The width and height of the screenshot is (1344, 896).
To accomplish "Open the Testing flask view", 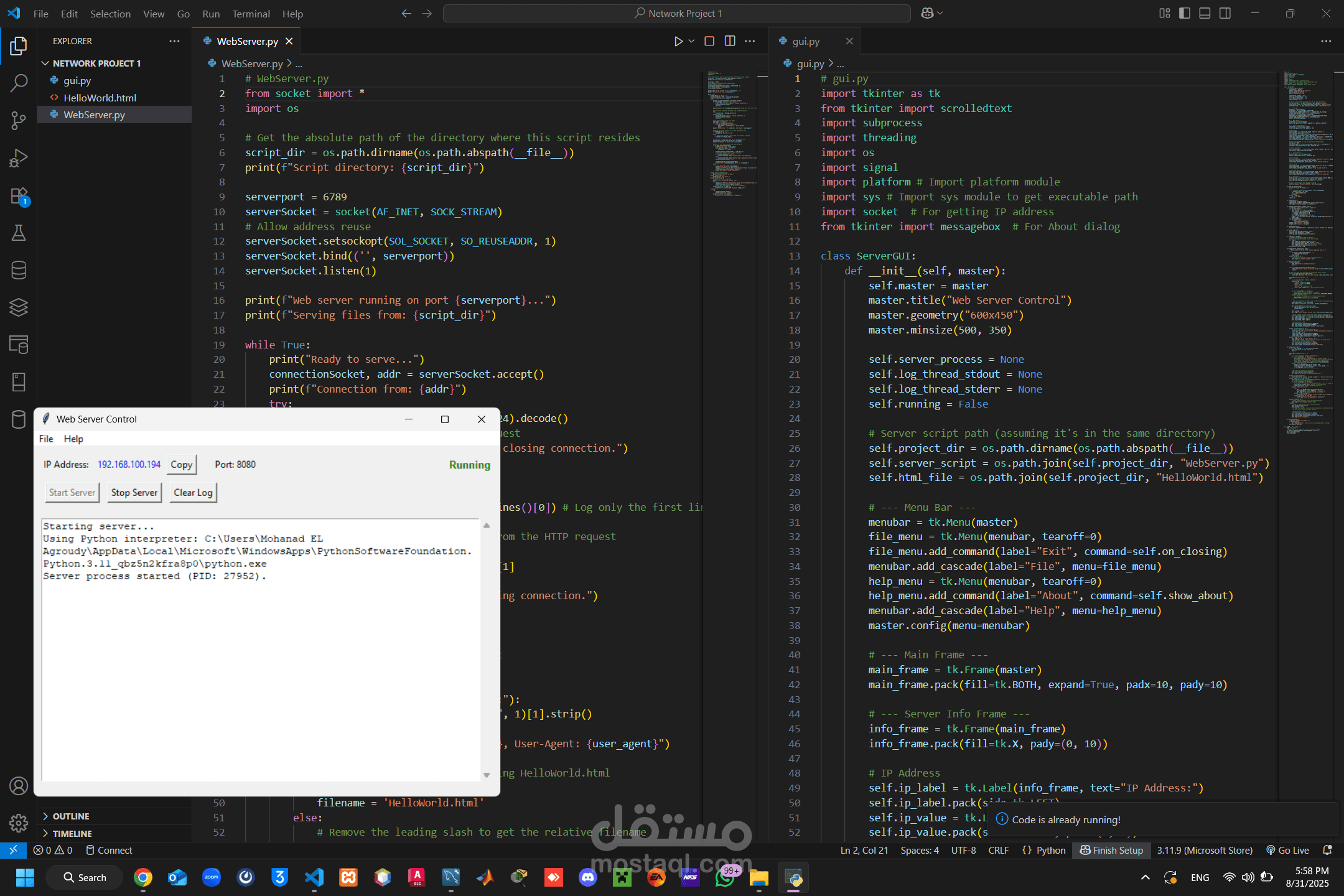I will (x=19, y=233).
